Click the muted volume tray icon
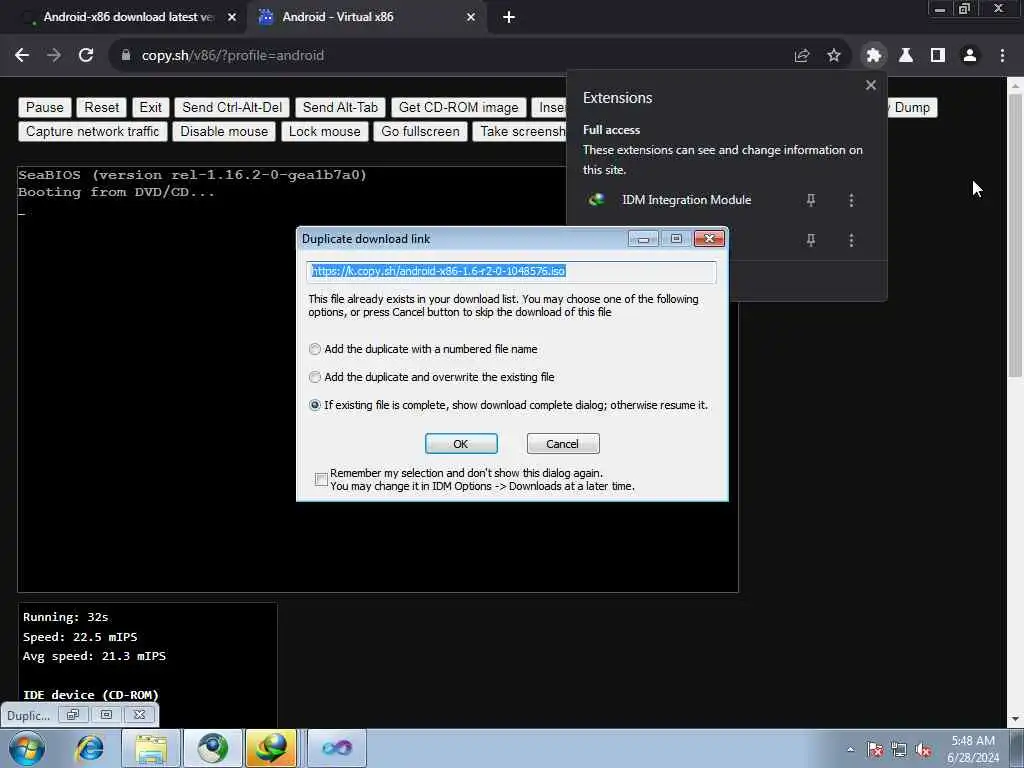1024x768 pixels. pyautogui.click(x=923, y=750)
